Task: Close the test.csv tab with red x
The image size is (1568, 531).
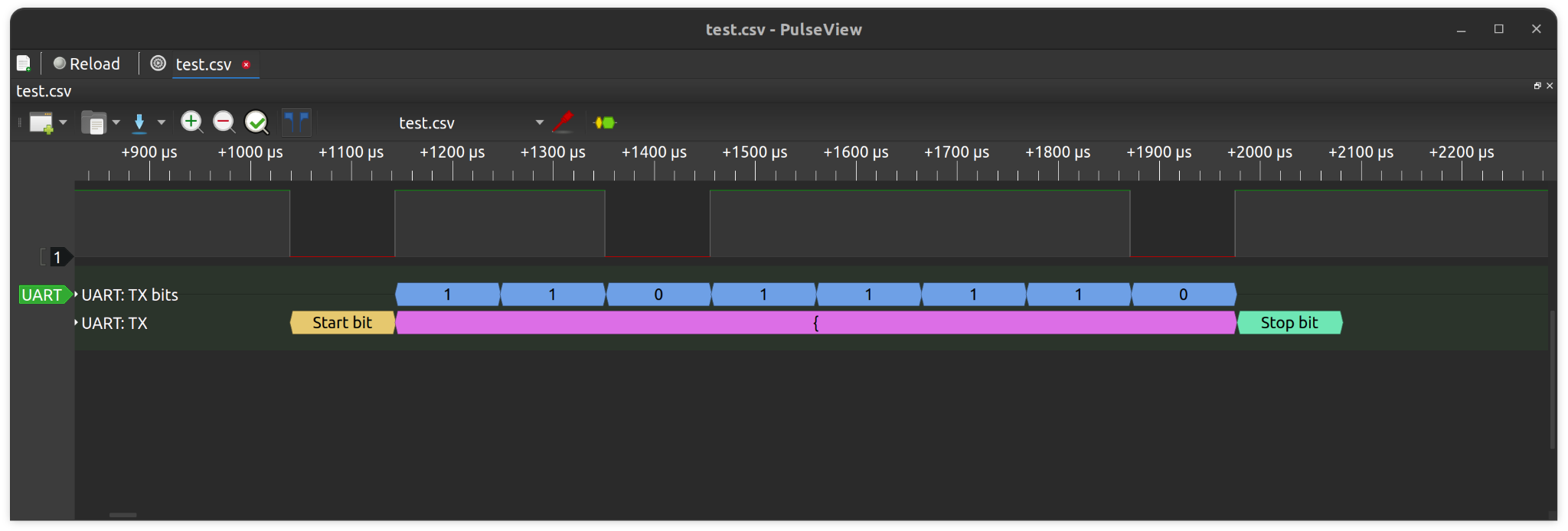Action: coord(246,64)
